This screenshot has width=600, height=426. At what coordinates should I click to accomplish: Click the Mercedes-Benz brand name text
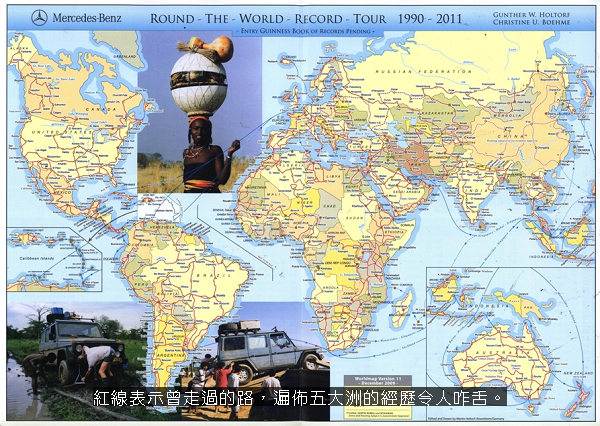[87, 18]
